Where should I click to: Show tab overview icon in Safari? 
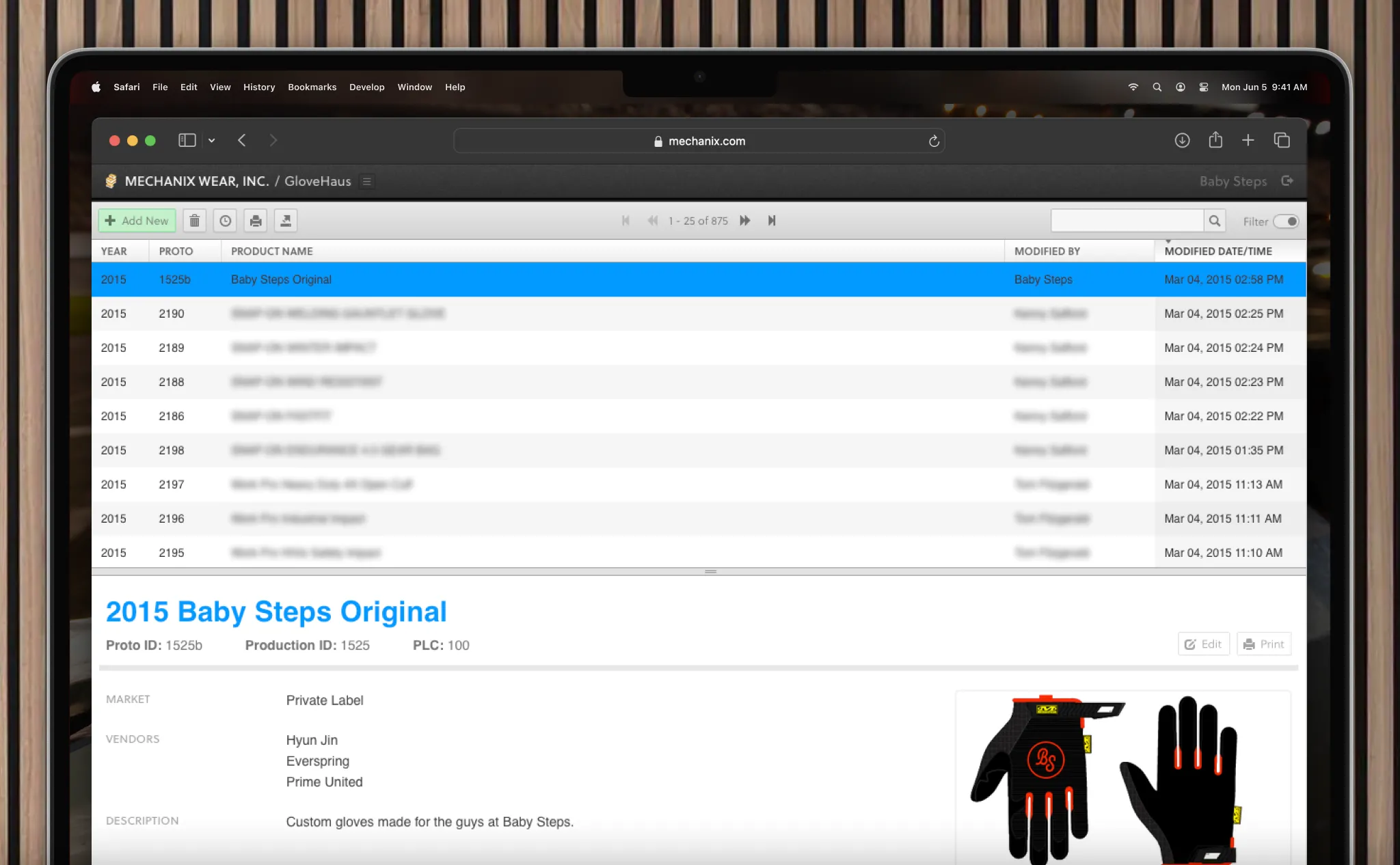(x=1282, y=140)
